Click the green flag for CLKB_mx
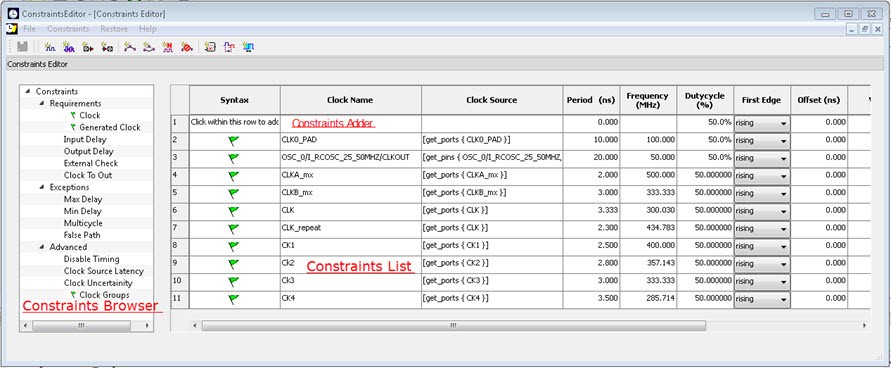 [234, 194]
